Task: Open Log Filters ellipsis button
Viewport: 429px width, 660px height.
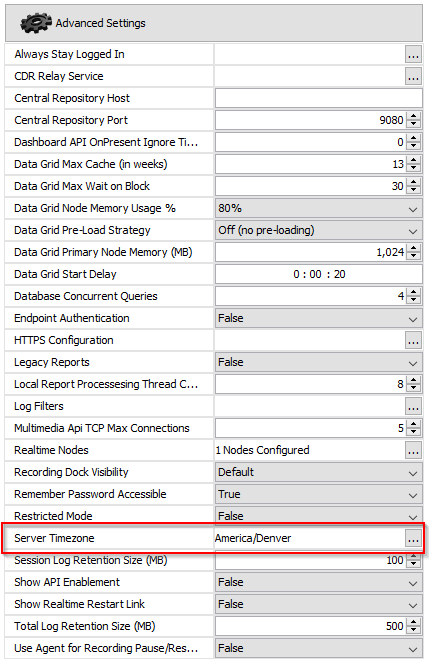Action: click(413, 406)
